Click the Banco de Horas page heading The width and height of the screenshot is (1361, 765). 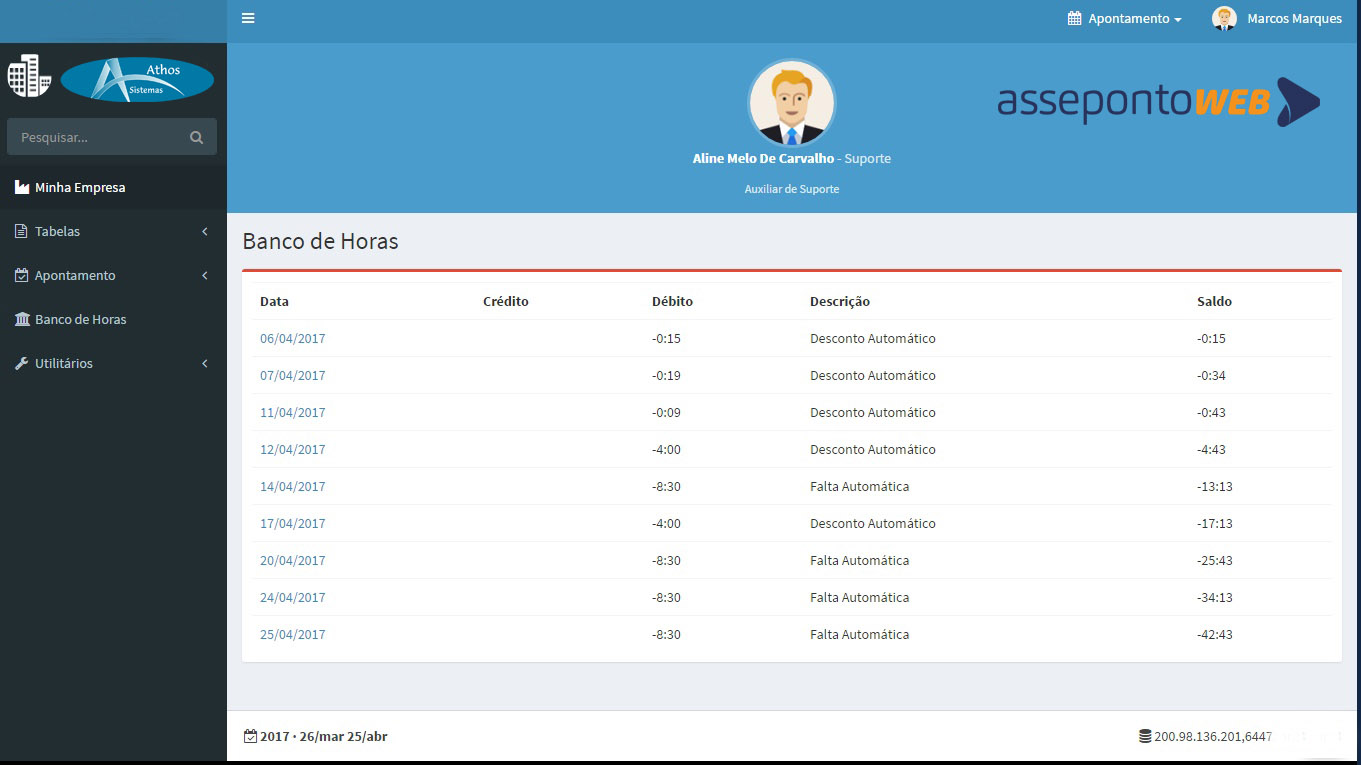[320, 241]
